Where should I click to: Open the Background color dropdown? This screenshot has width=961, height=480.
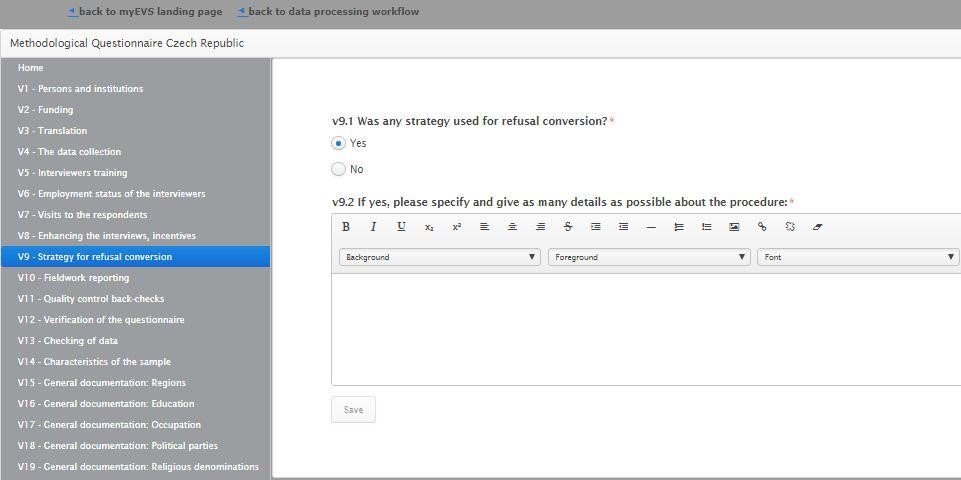click(x=439, y=257)
